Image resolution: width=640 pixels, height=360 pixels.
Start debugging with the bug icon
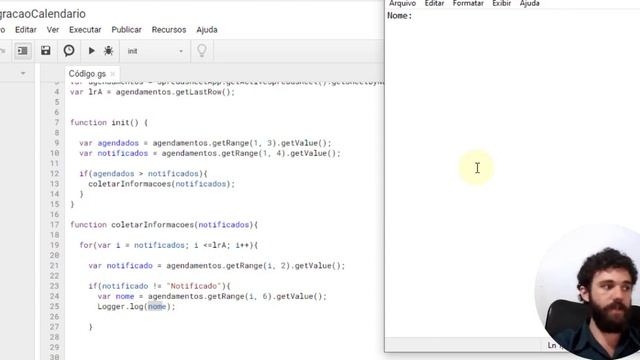click(109, 51)
